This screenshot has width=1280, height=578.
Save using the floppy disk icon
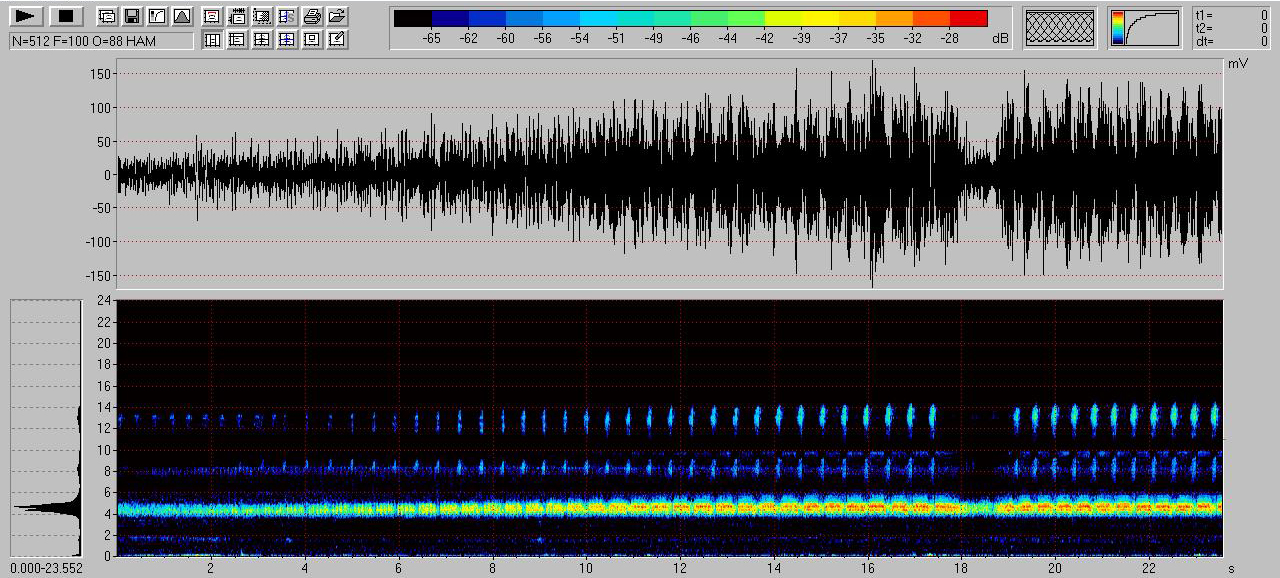click(x=131, y=16)
